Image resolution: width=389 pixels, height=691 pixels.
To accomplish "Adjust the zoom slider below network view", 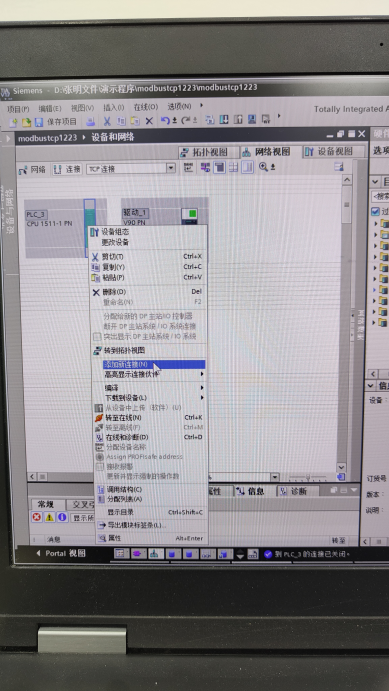I will pyautogui.click(x=308, y=478).
